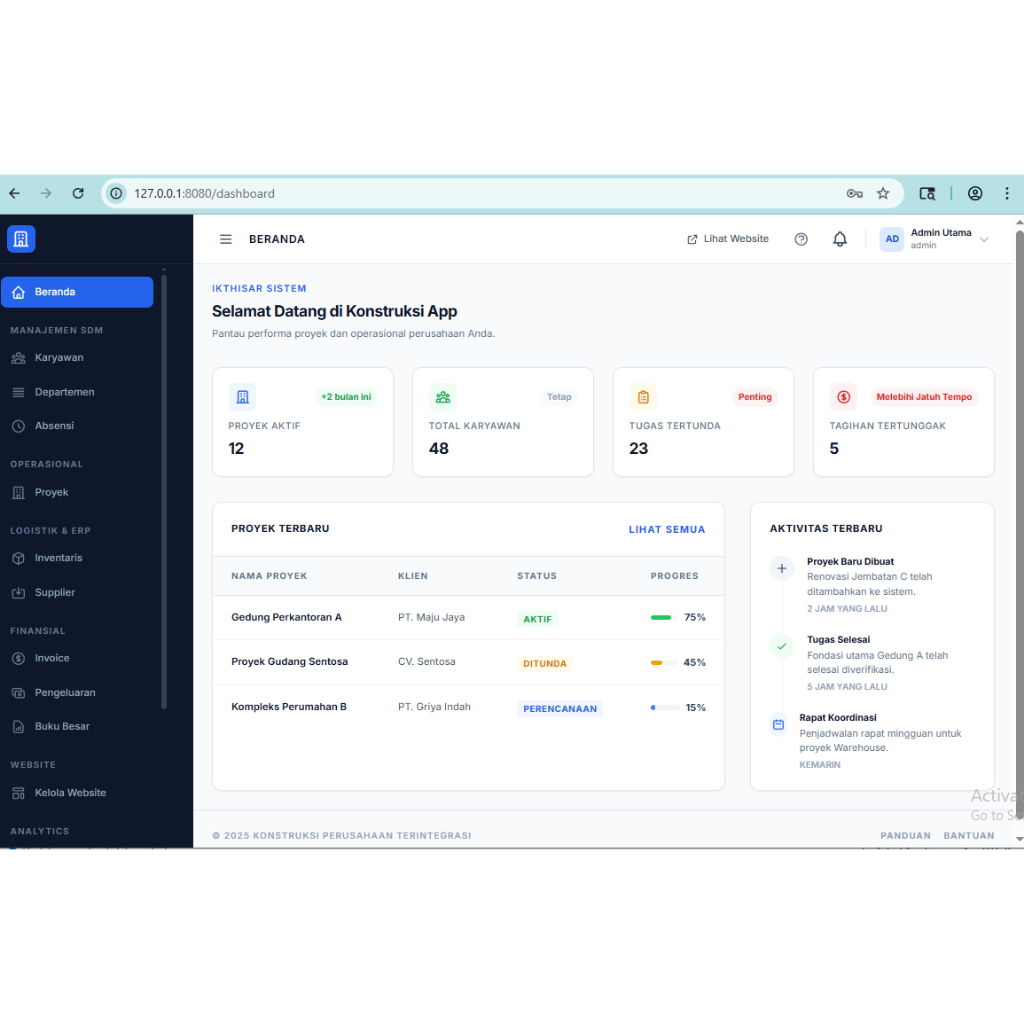Reload the page with browser refresh icon
The height and width of the screenshot is (1024, 1024).
[78, 193]
